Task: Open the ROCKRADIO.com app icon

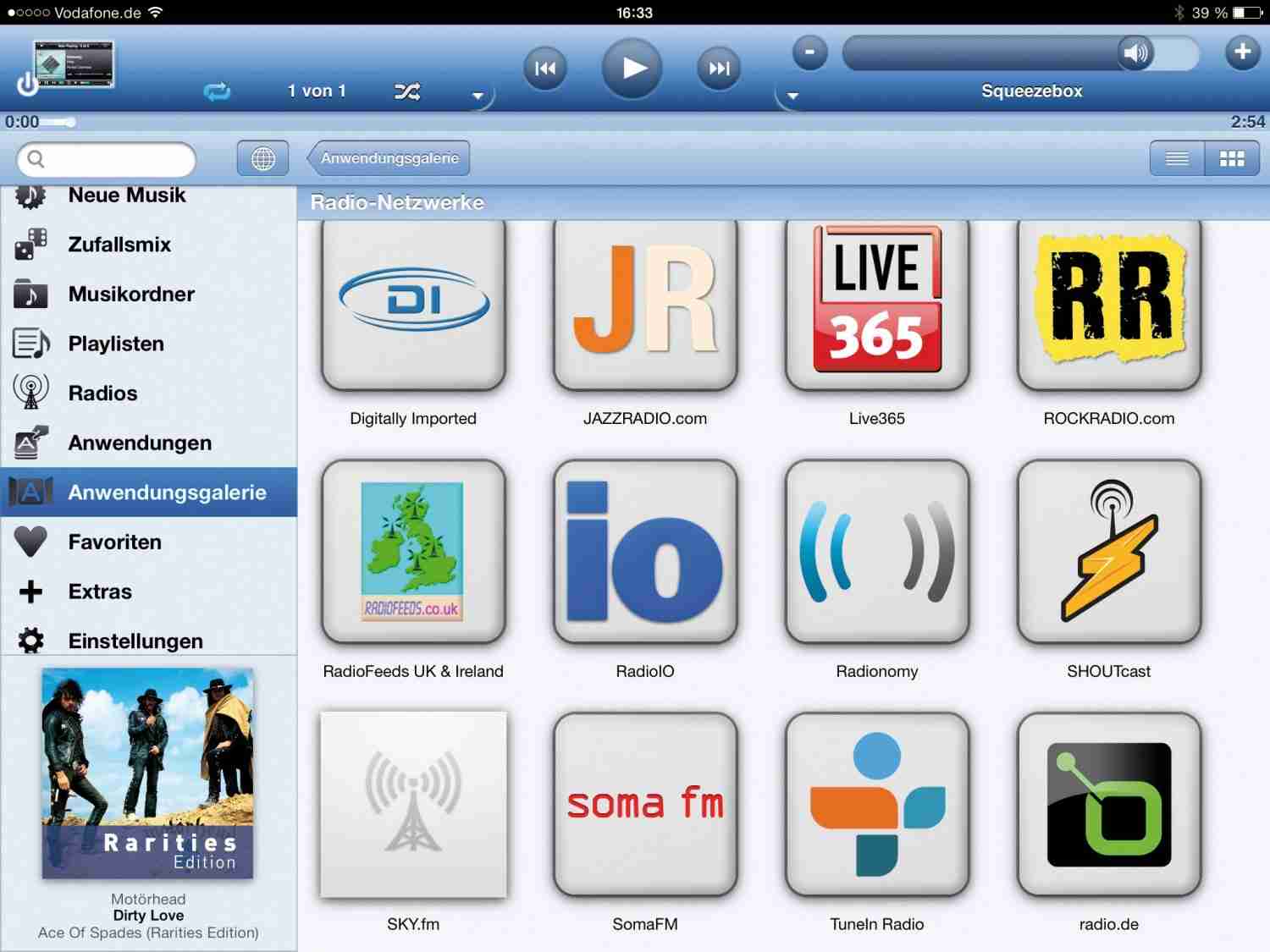Action: coord(1109,305)
